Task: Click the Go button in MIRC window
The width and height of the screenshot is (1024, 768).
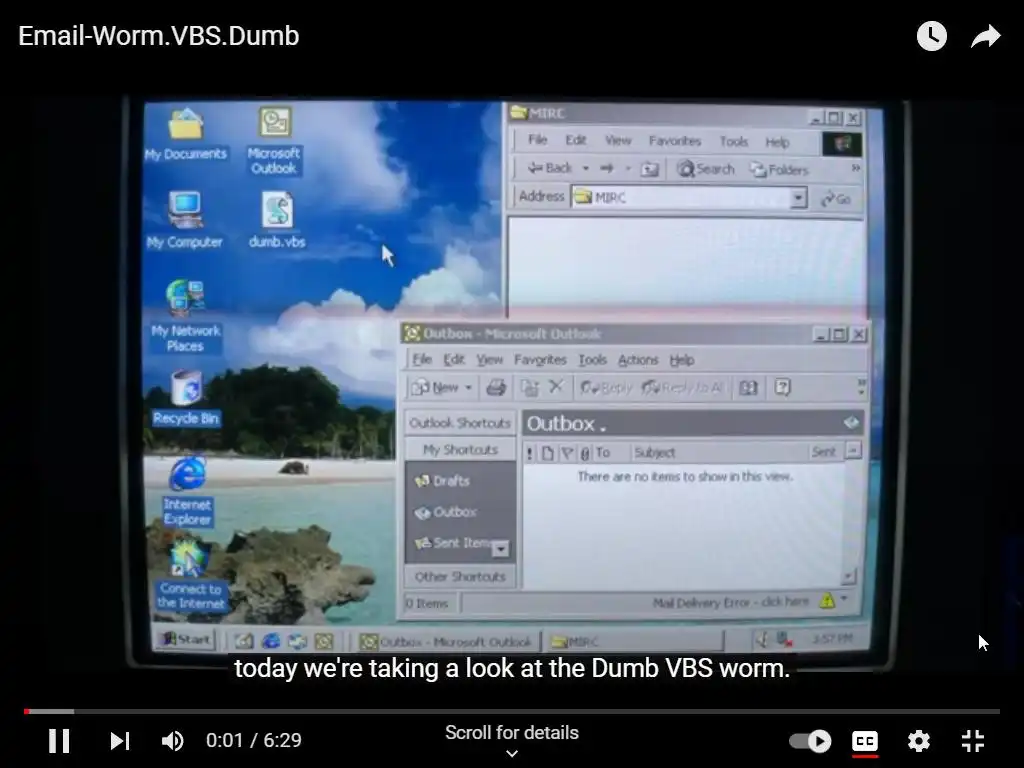Action: coord(837,199)
